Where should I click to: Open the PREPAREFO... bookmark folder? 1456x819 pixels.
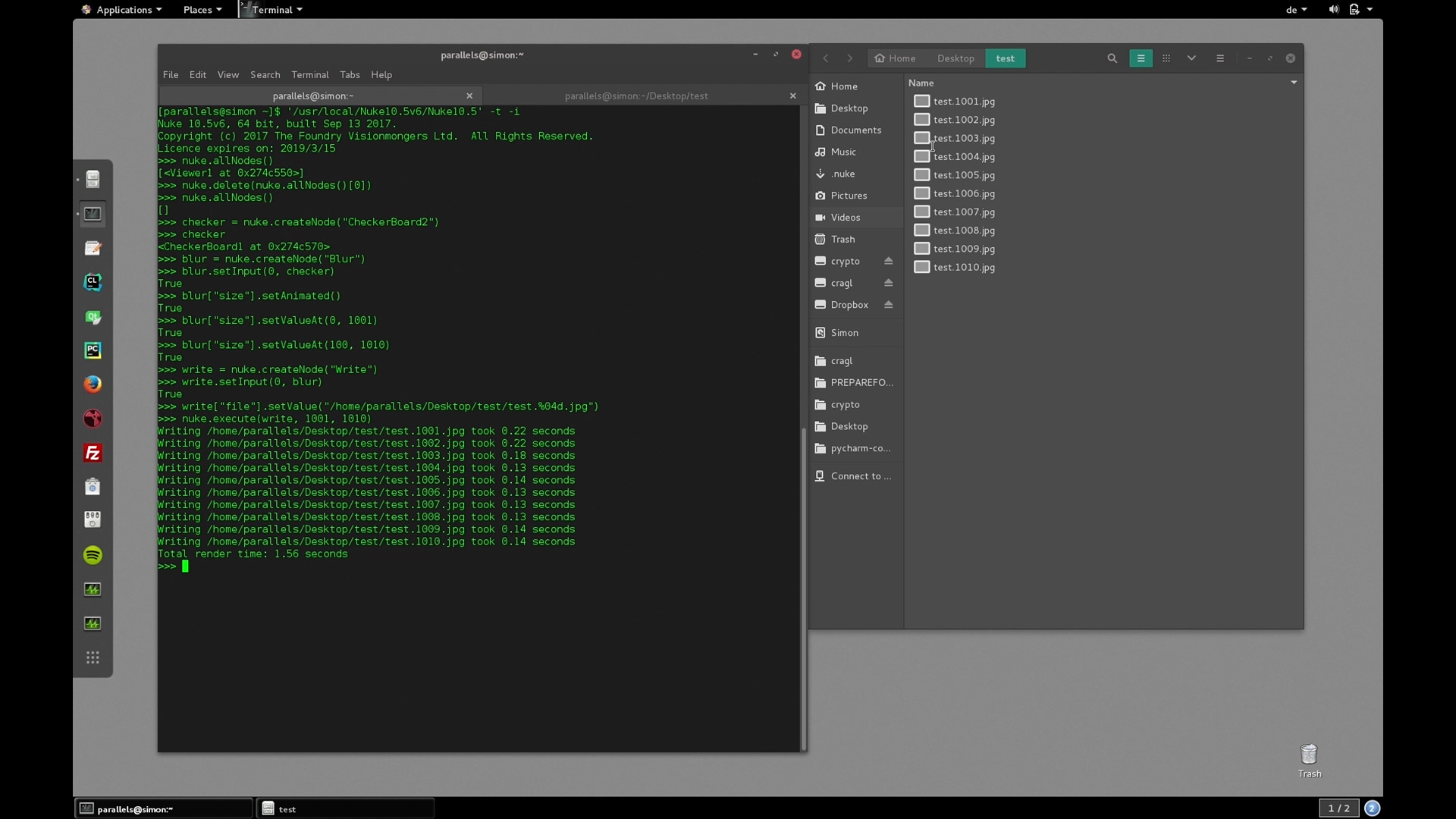click(856, 383)
